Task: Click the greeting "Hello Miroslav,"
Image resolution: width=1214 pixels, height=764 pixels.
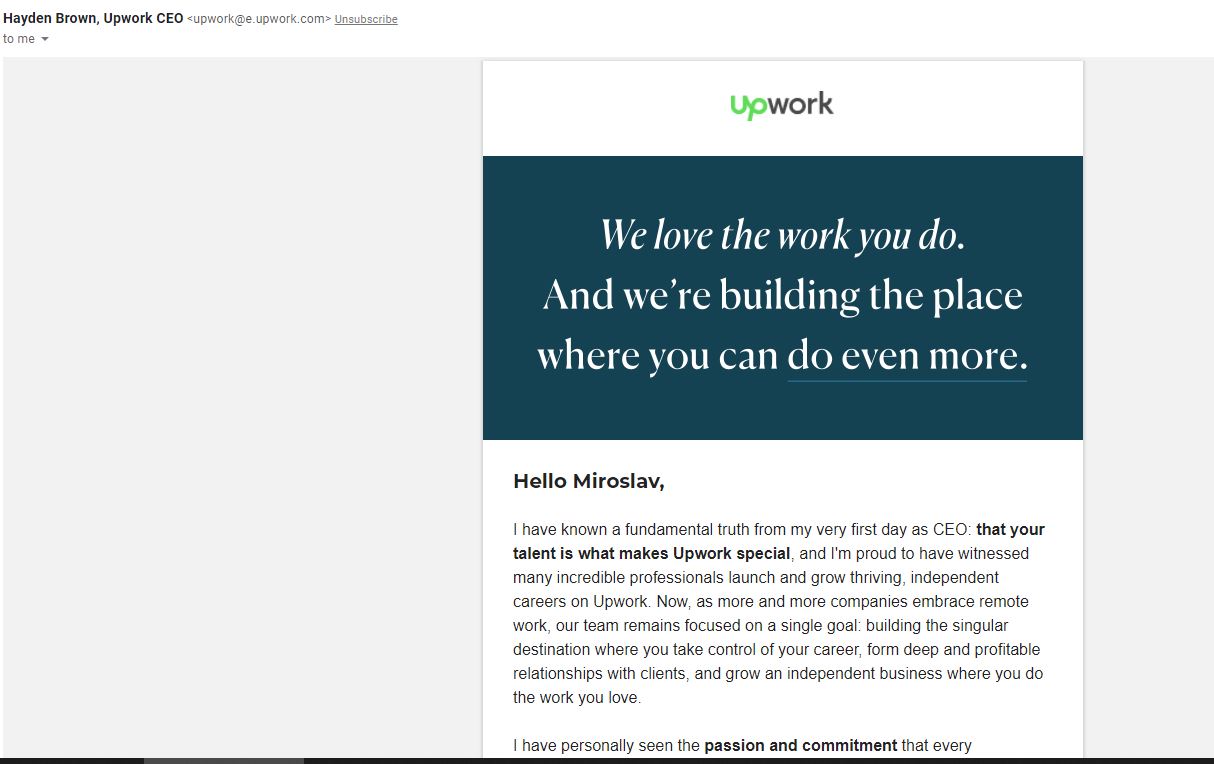Action: click(589, 481)
